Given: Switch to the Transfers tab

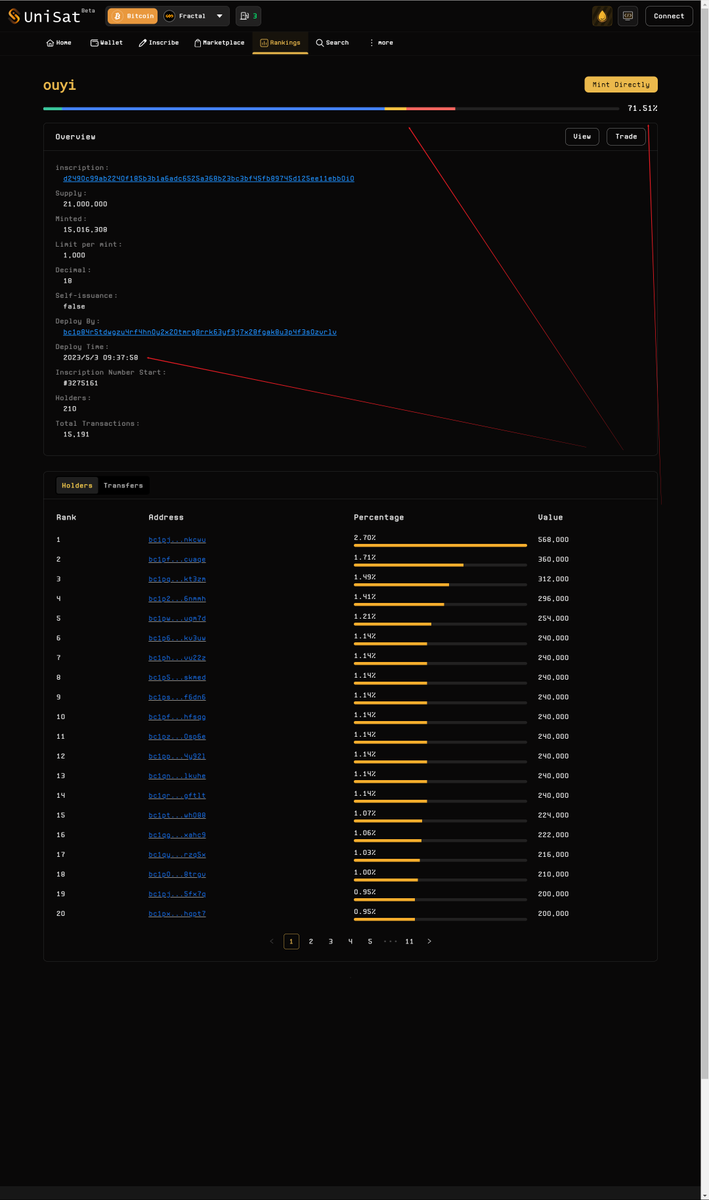Looking at the screenshot, I should tap(123, 485).
